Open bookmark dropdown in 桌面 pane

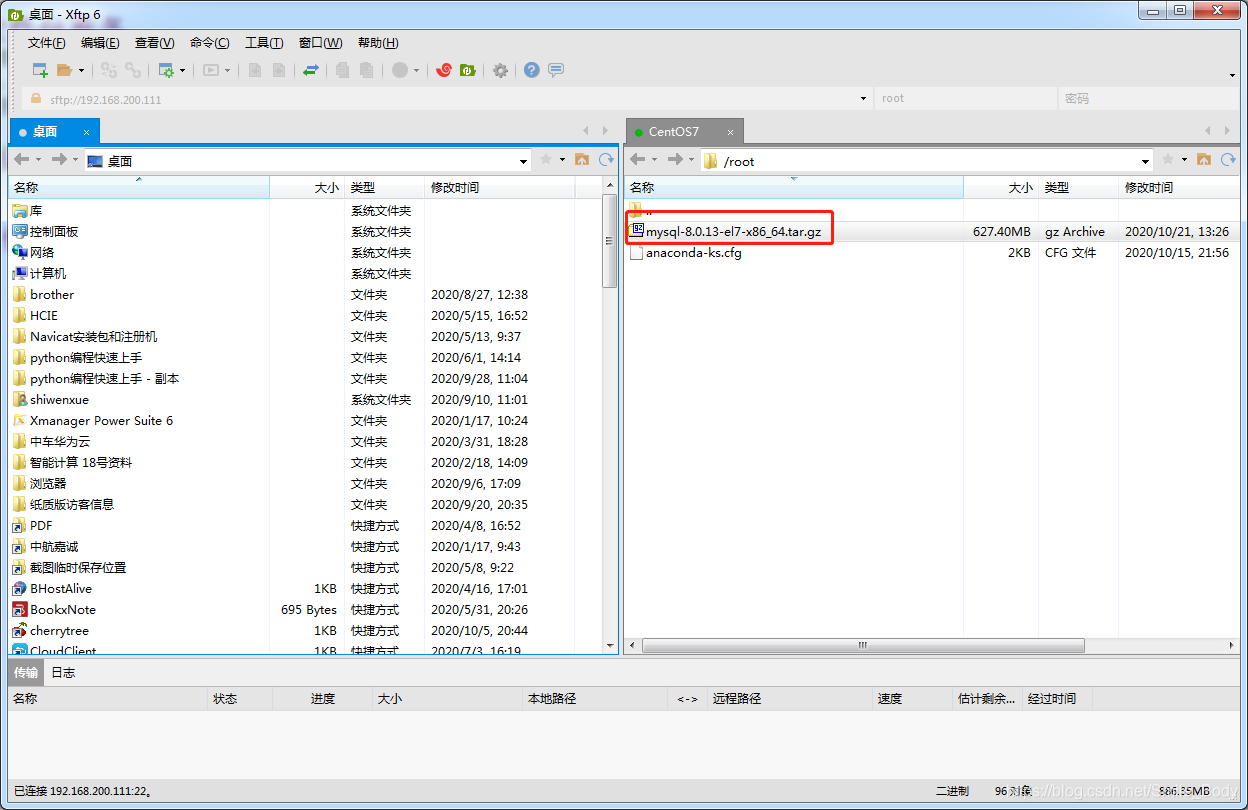click(562, 160)
